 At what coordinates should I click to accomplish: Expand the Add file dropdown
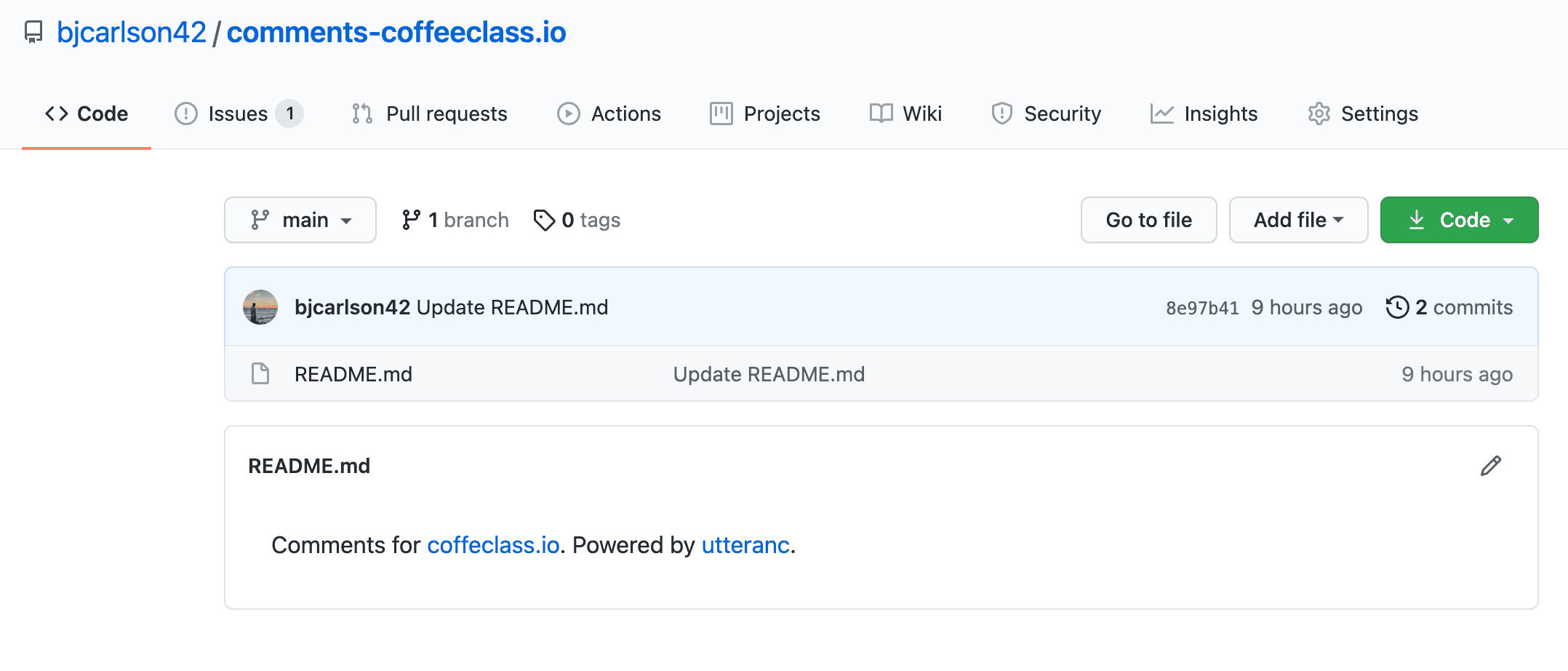1298,219
